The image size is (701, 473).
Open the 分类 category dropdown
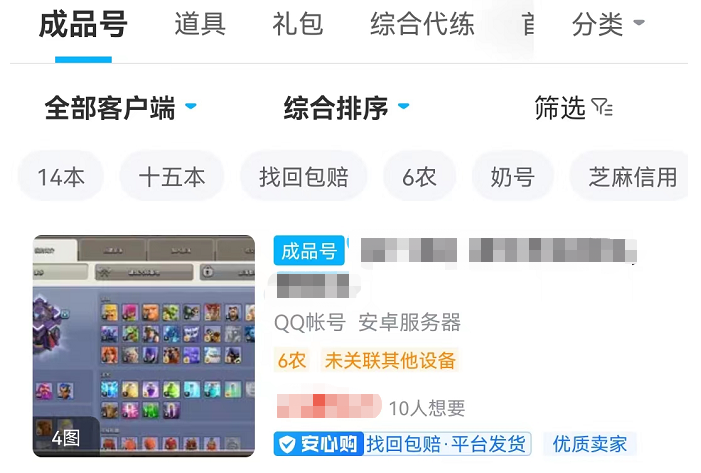click(x=608, y=23)
